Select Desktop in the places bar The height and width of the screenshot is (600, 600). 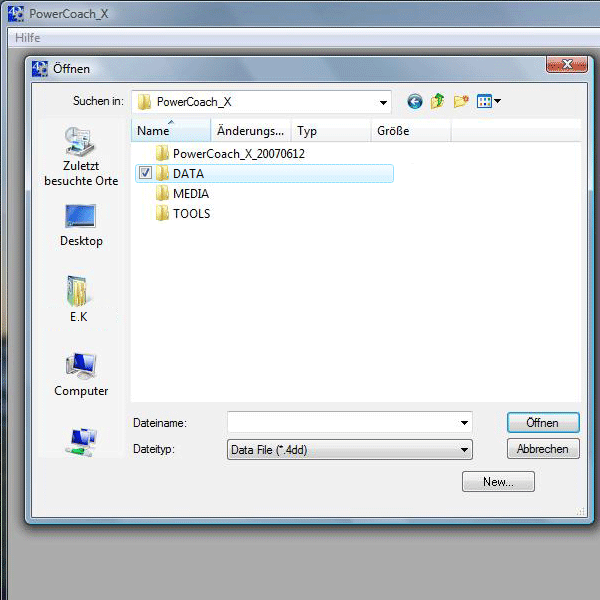81,226
